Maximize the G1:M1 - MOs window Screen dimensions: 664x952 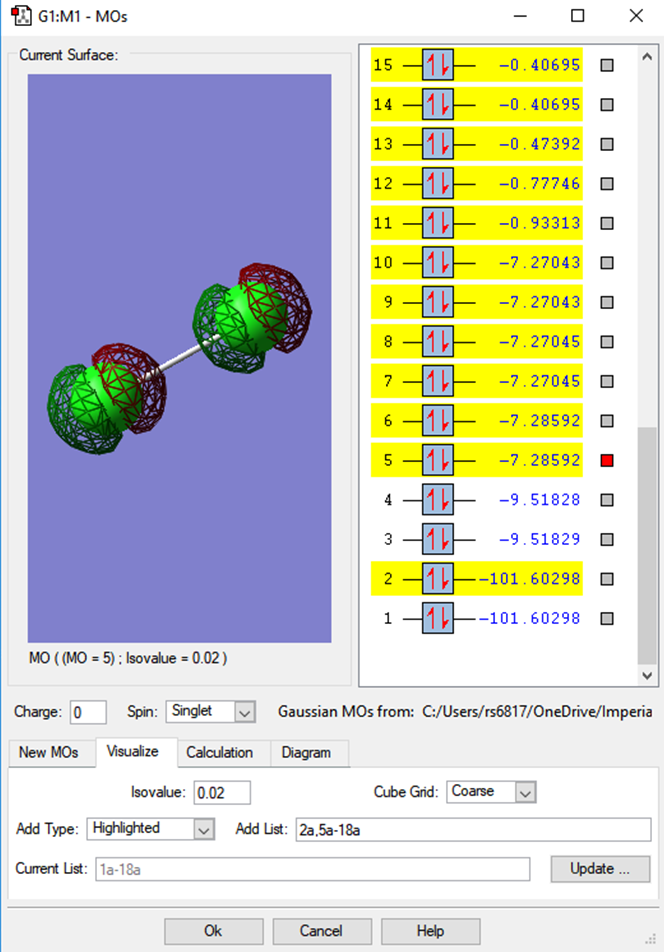[578, 16]
